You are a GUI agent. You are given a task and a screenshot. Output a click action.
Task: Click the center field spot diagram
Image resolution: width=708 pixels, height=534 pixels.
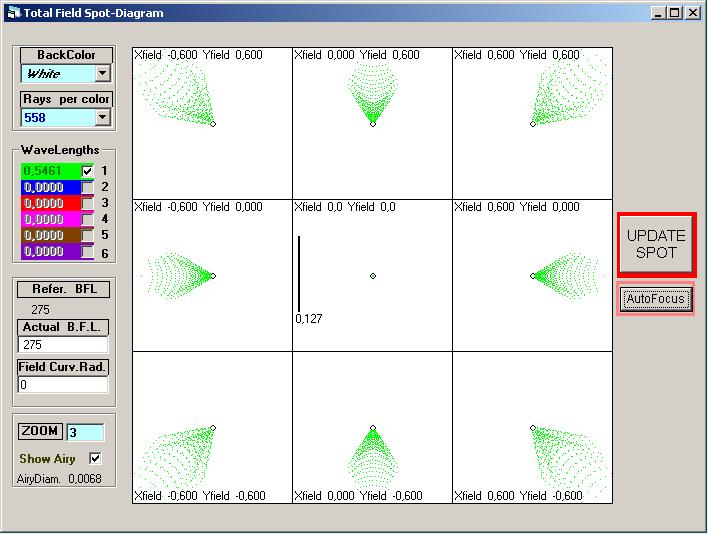coord(372,275)
